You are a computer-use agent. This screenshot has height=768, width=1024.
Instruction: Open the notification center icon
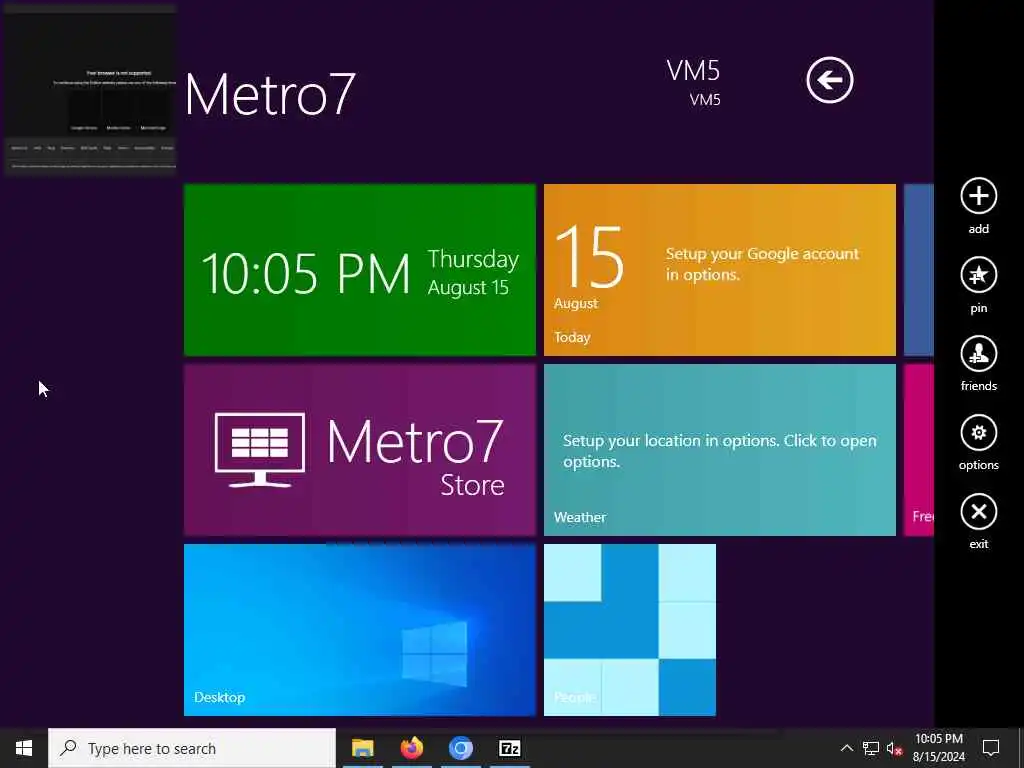(x=991, y=748)
